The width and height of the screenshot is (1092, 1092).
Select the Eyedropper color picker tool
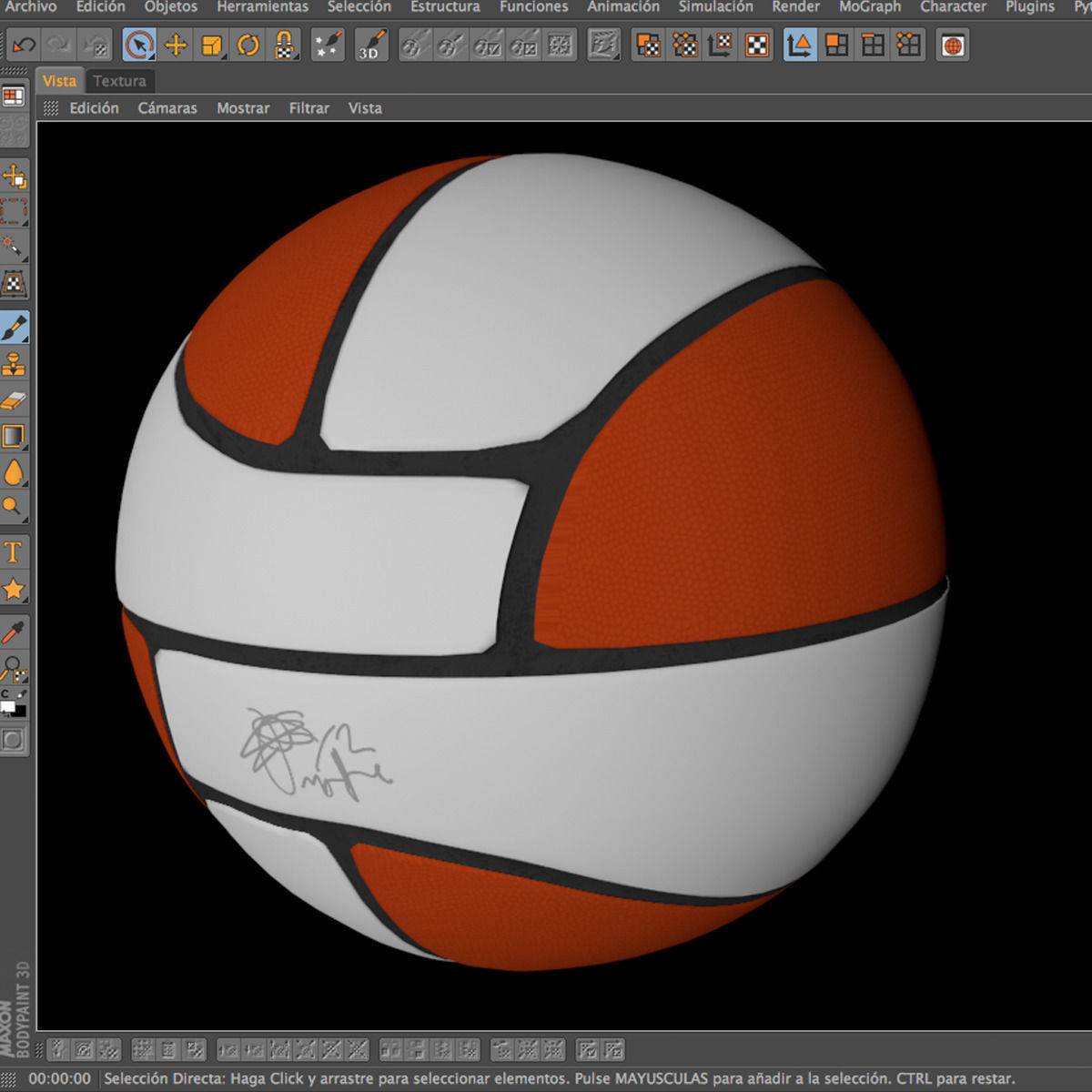pyautogui.click(x=14, y=633)
